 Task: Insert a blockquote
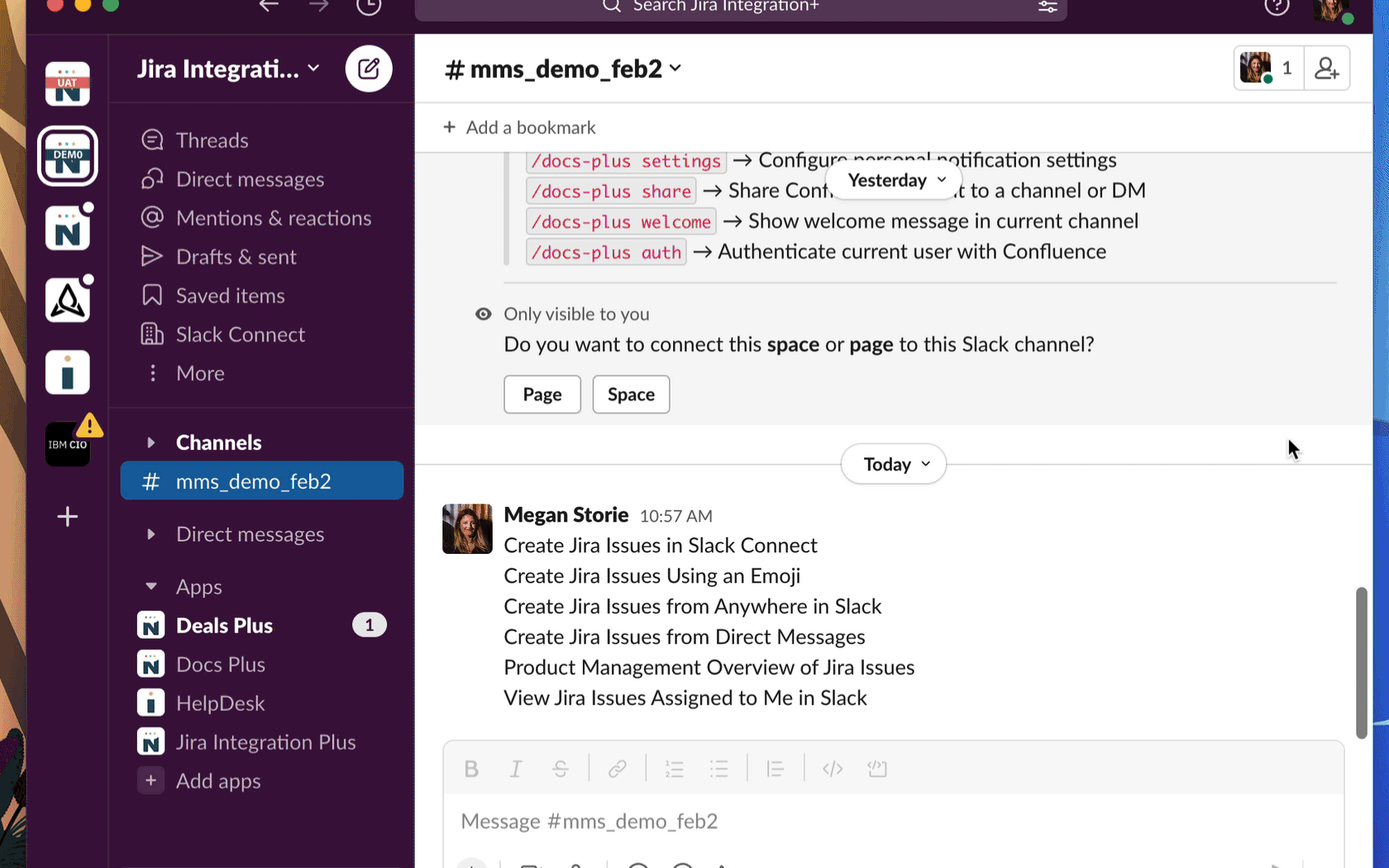click(776, 769)
